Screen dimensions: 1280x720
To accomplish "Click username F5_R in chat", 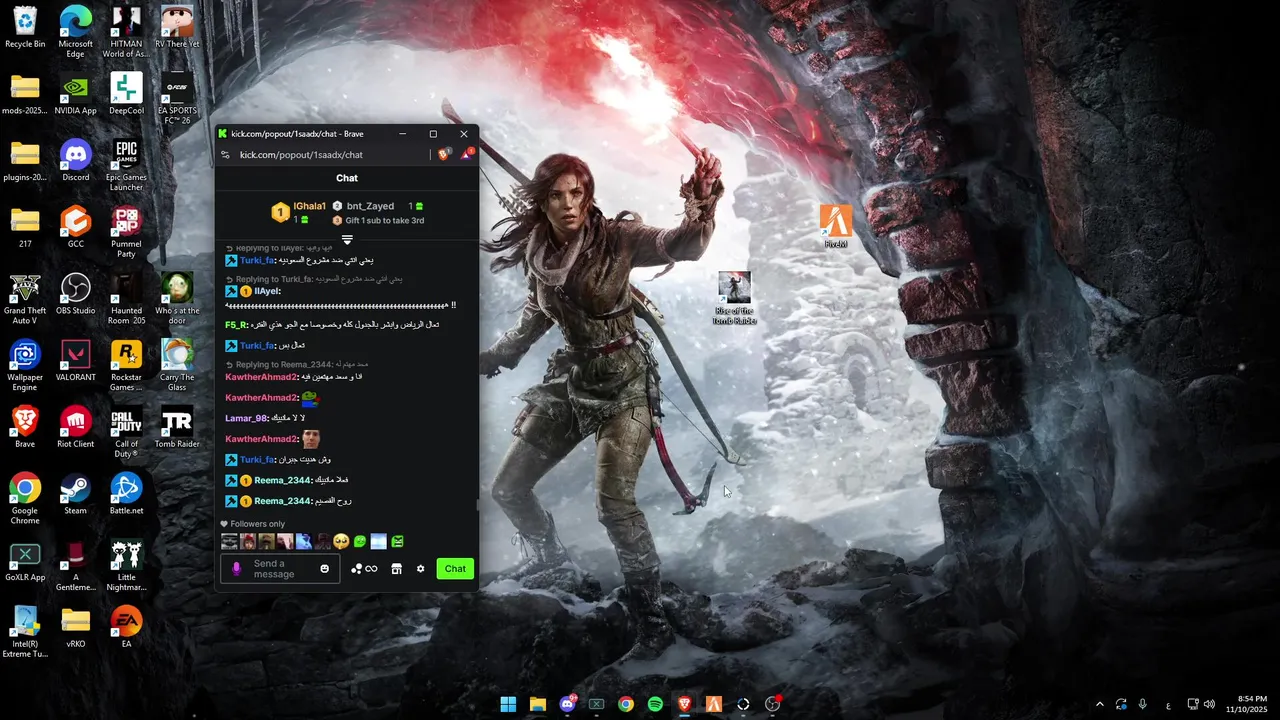I will [236, 325].
